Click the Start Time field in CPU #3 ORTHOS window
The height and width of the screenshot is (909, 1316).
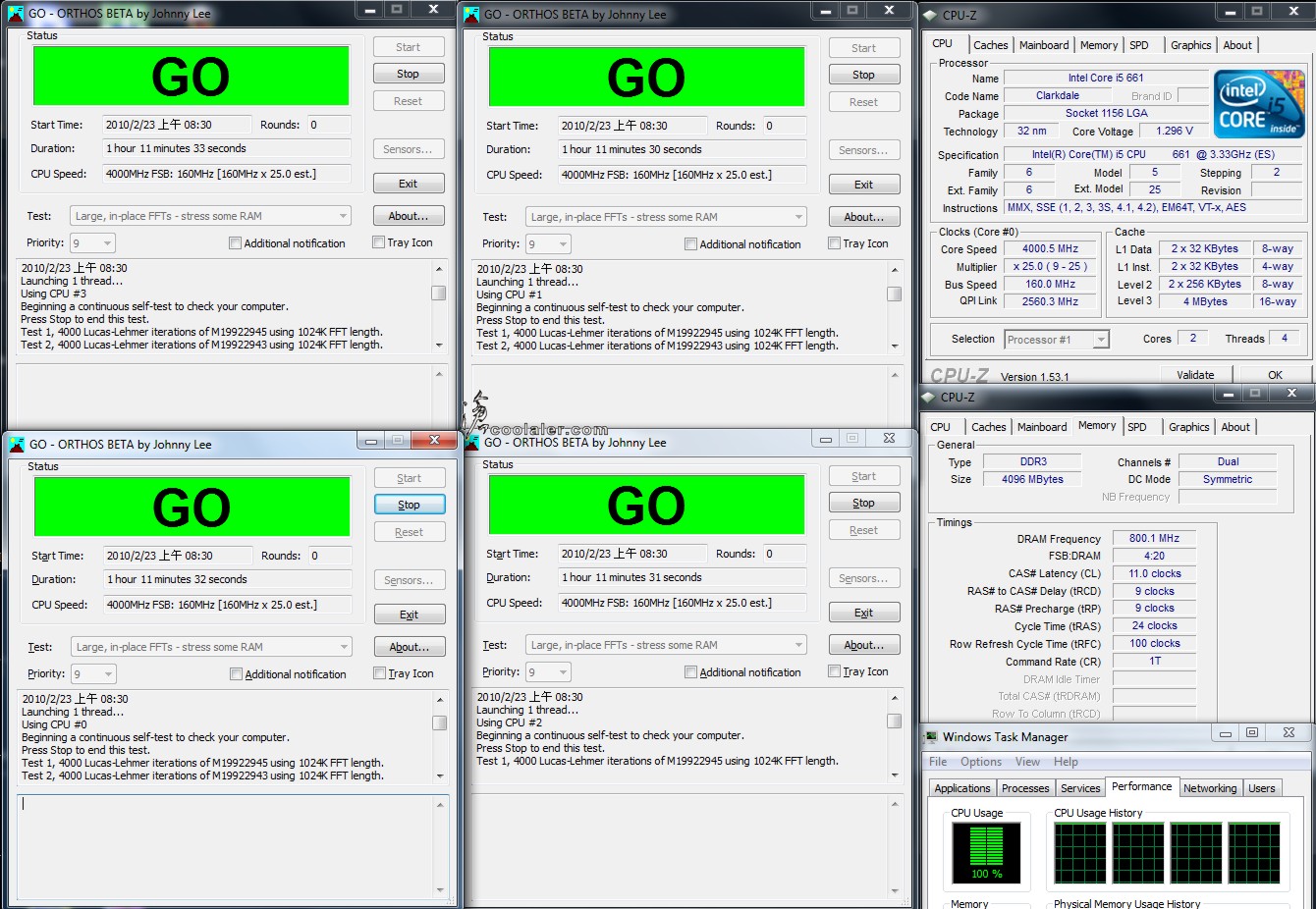click(177, 125)
